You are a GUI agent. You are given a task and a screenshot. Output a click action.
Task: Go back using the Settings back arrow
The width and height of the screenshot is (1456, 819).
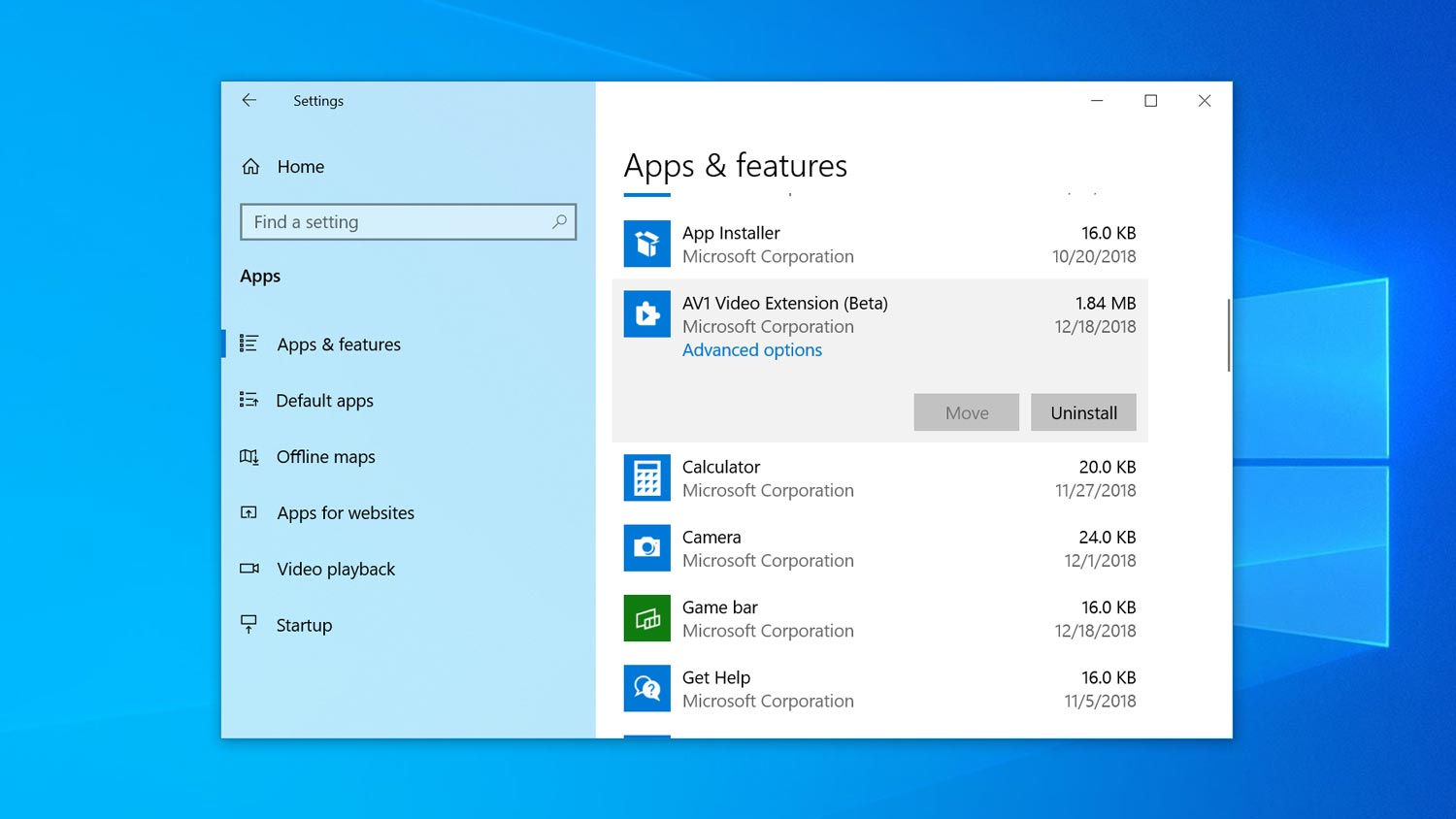point(249,100)
